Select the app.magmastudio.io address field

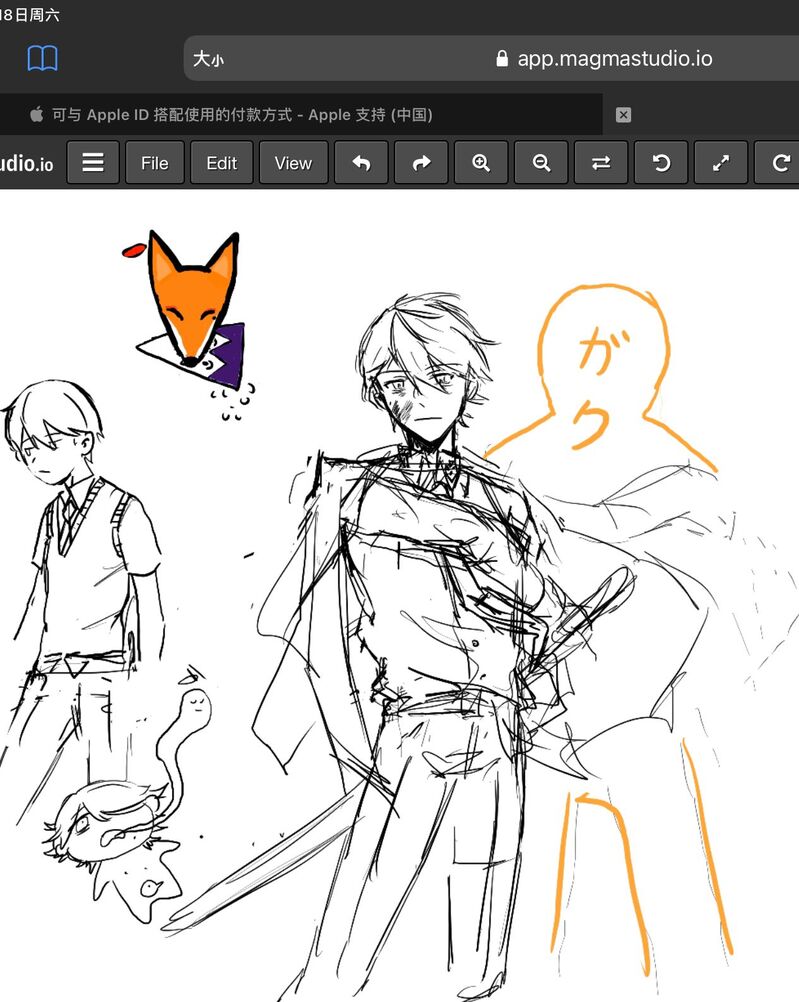coord(491,59)
